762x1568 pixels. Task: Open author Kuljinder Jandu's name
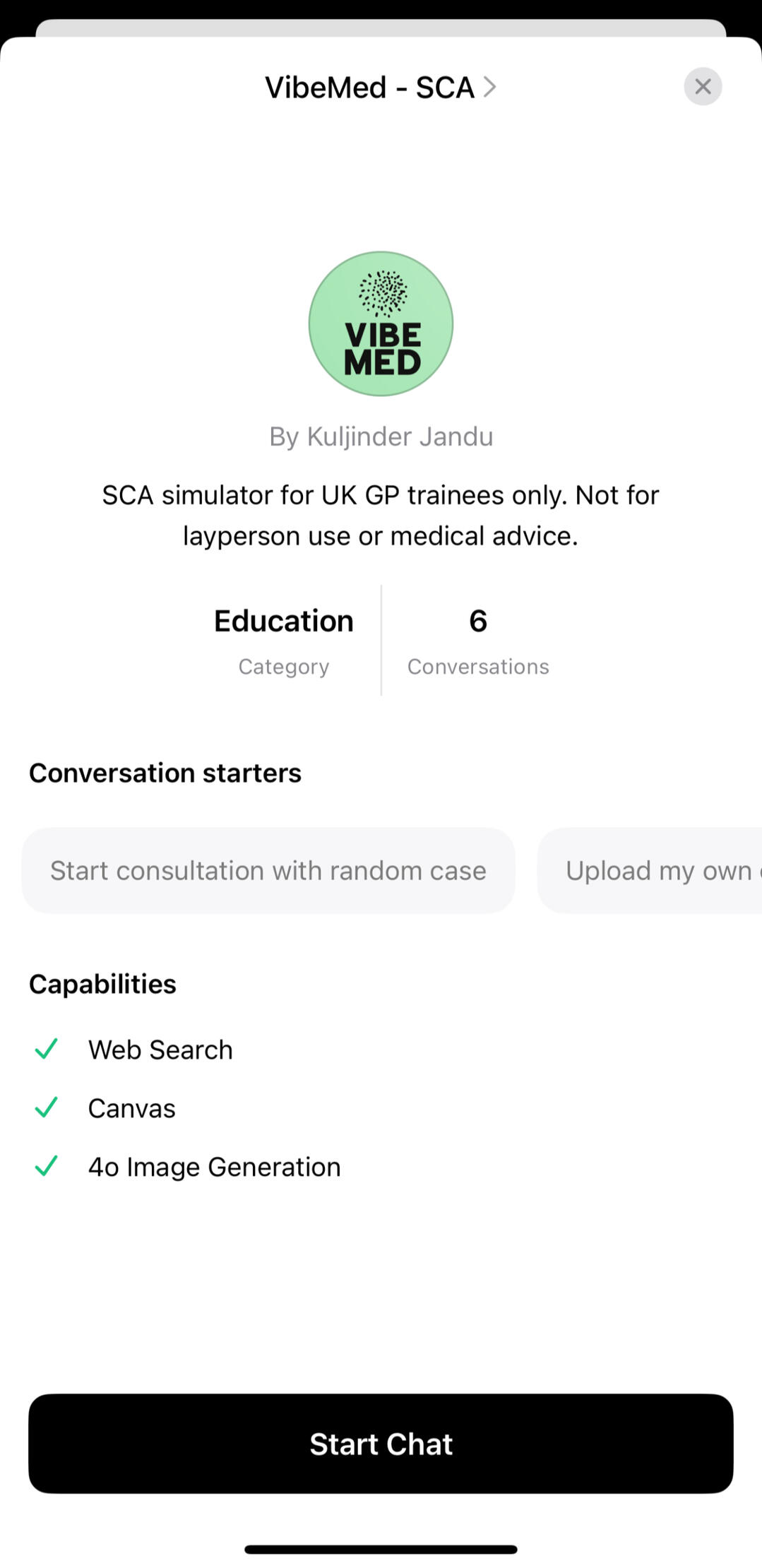(381, 436)
